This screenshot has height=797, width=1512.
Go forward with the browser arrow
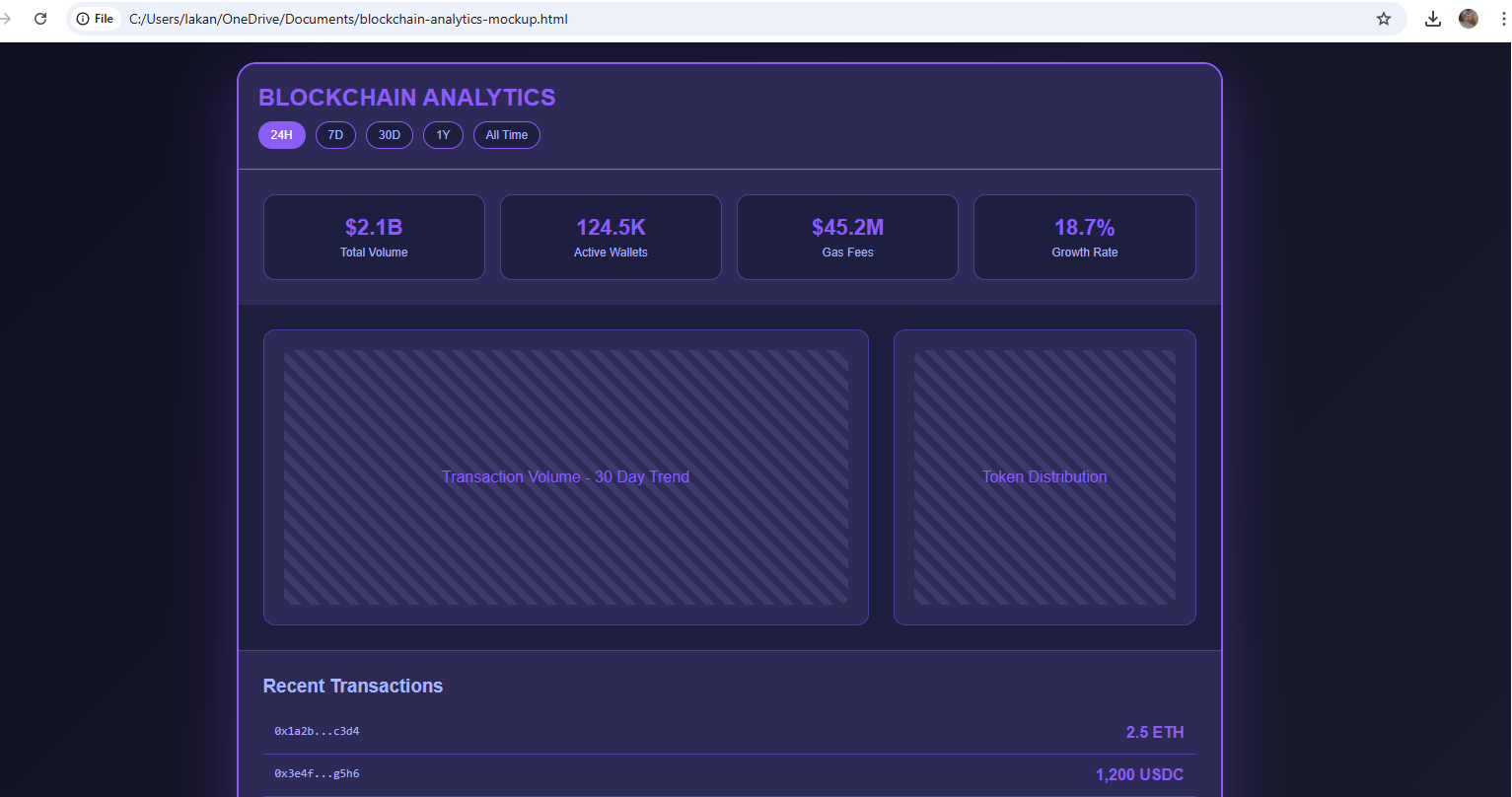6,19
